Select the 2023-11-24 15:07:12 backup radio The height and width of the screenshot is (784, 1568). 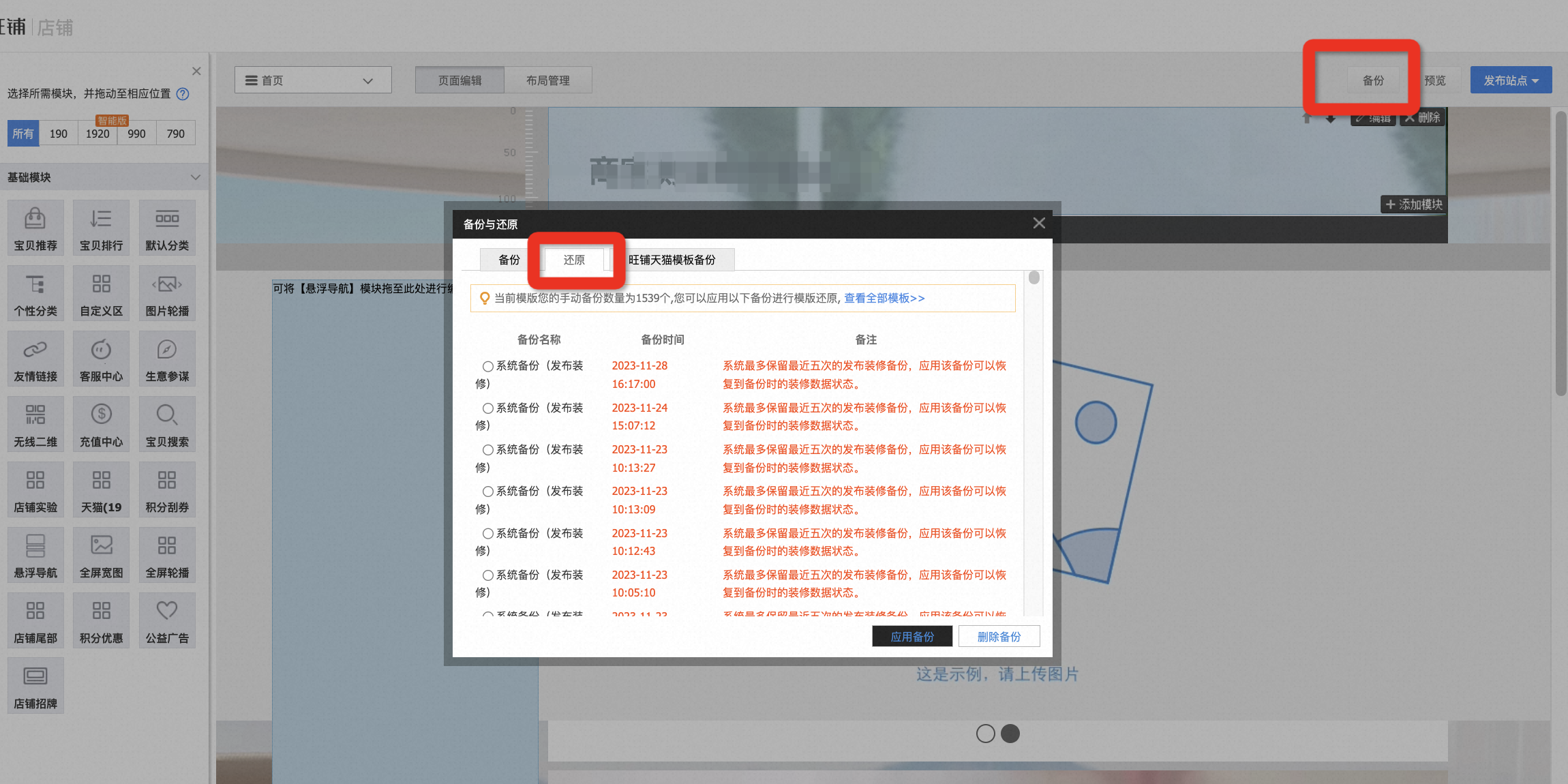488,408
